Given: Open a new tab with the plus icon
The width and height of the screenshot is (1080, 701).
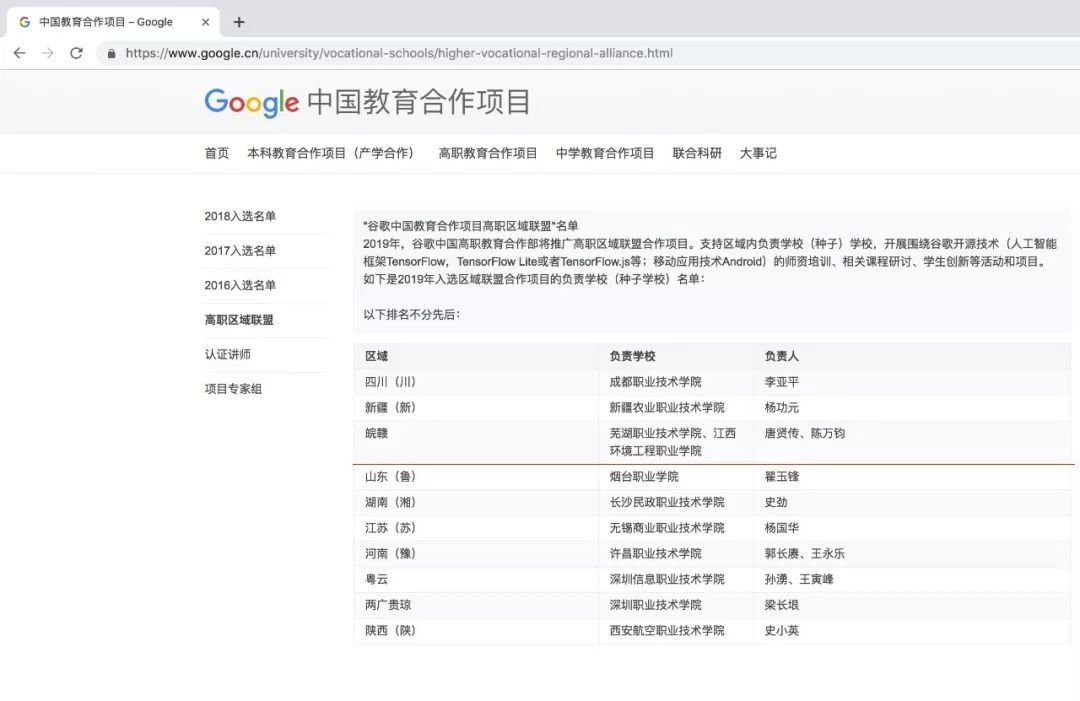Looking at the screenshot, I should coord(239,22).
